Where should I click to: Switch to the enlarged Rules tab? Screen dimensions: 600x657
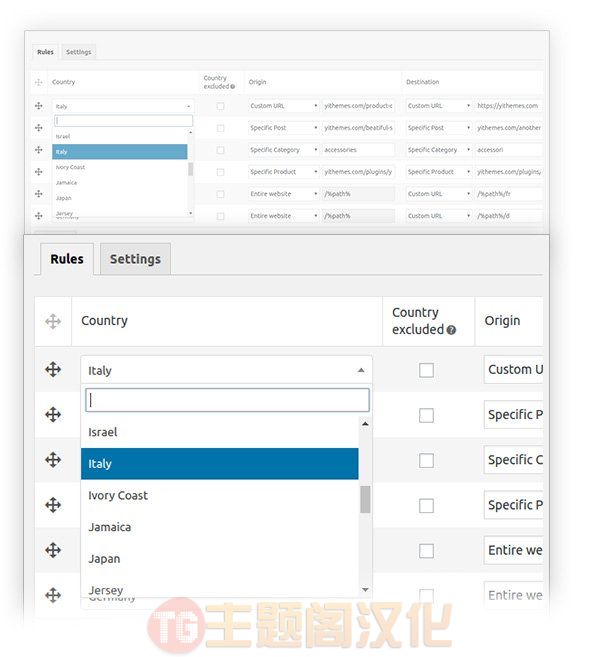(67, 259)
